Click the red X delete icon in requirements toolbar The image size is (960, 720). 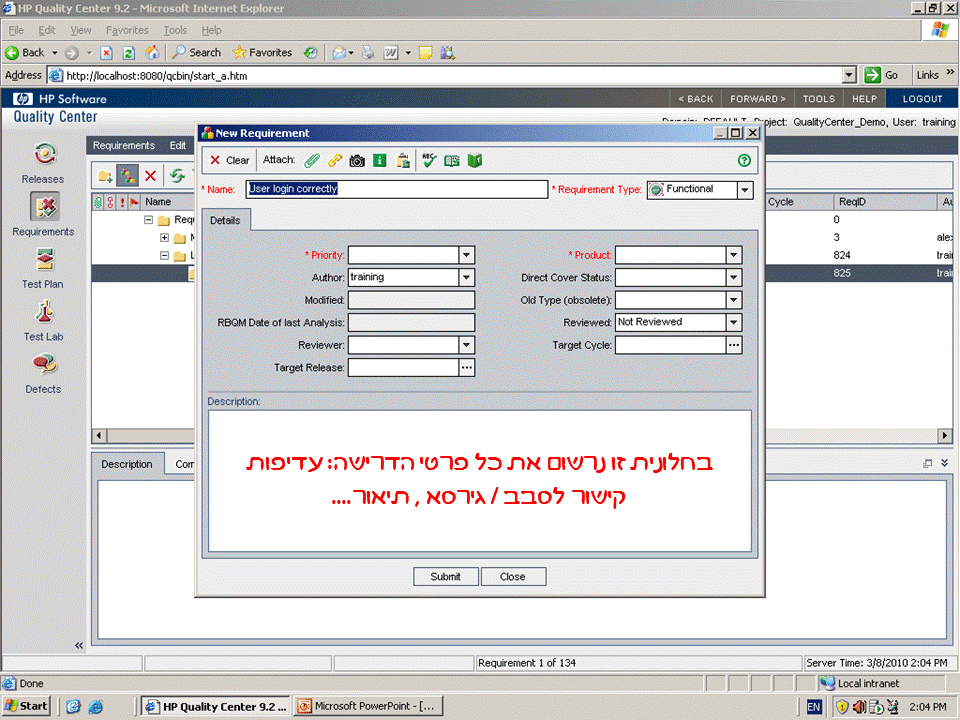pos(151,176)
